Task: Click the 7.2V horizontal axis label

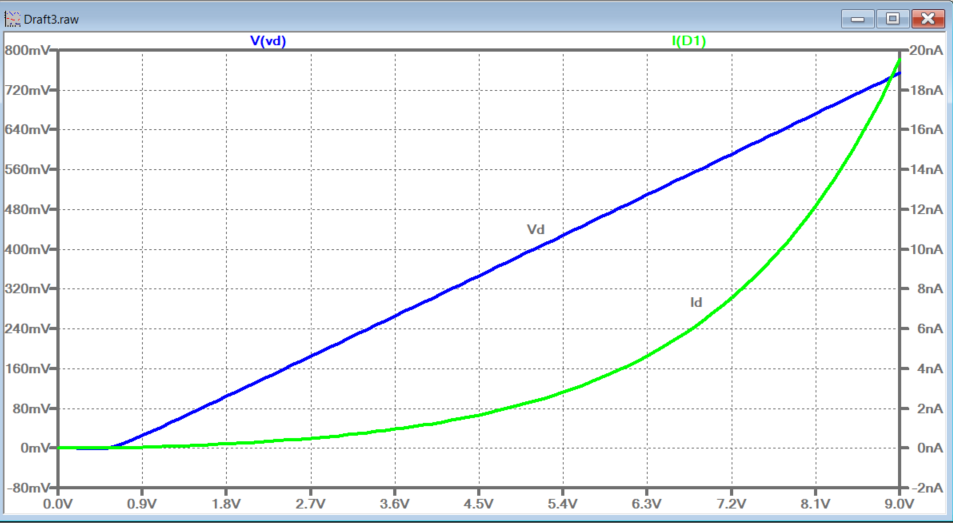Action: click(x=731, y=505)
